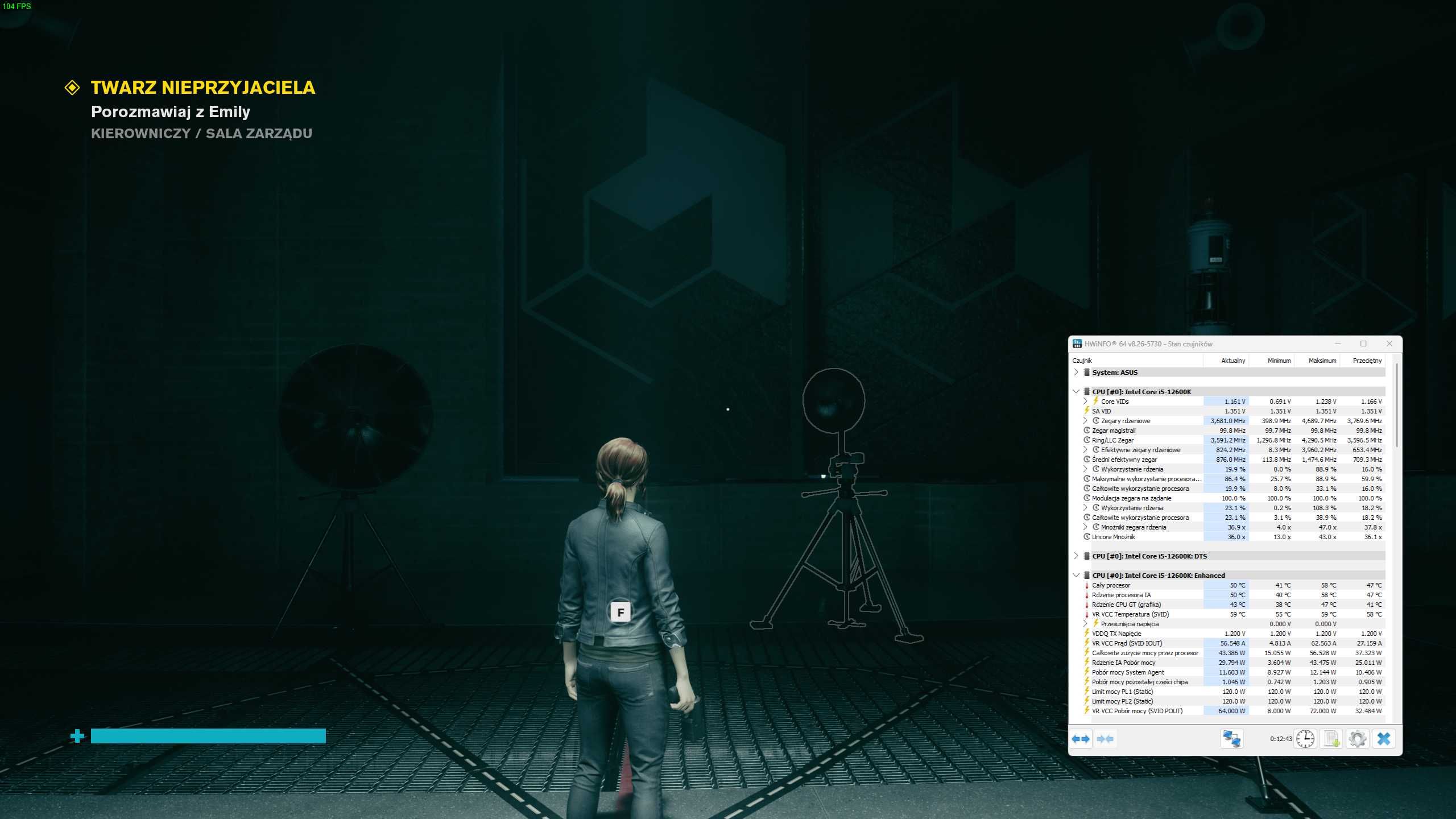The image size is (1456, 819).
Task: Expand the System: ASUS sensor group
Action: [x=1076, y=373]
